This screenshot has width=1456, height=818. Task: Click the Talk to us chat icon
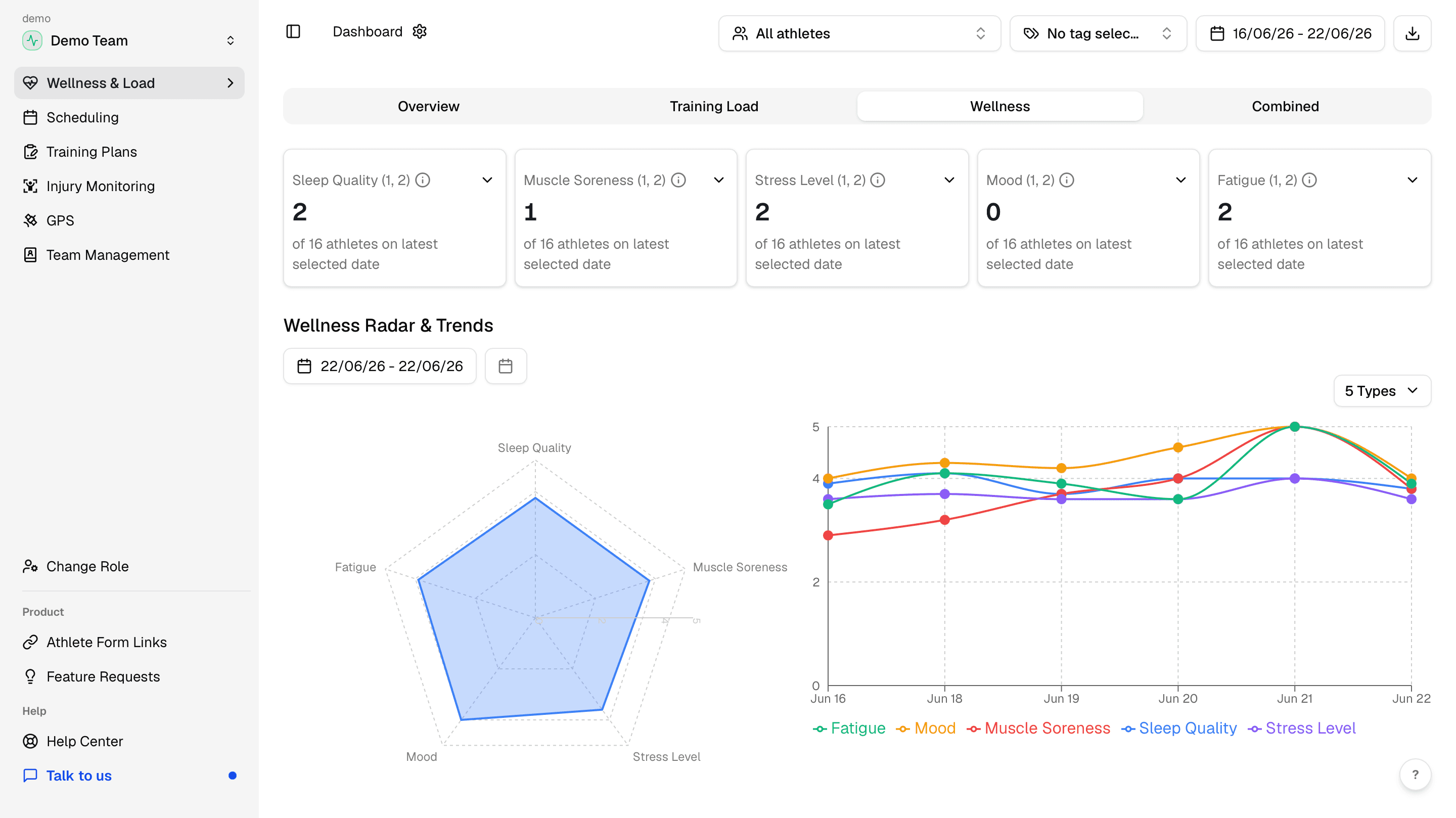[x=30, y=776]
